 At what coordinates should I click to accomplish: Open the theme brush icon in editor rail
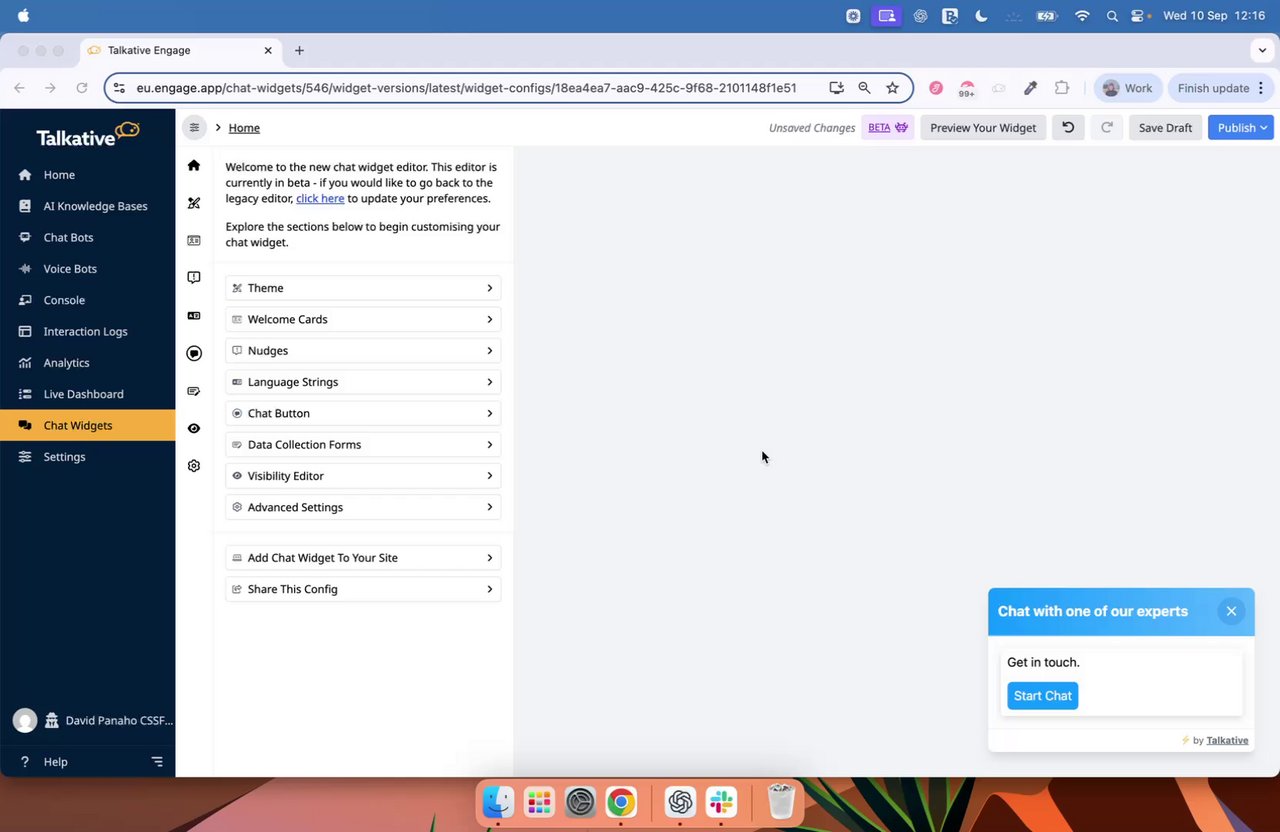point(194,203)
